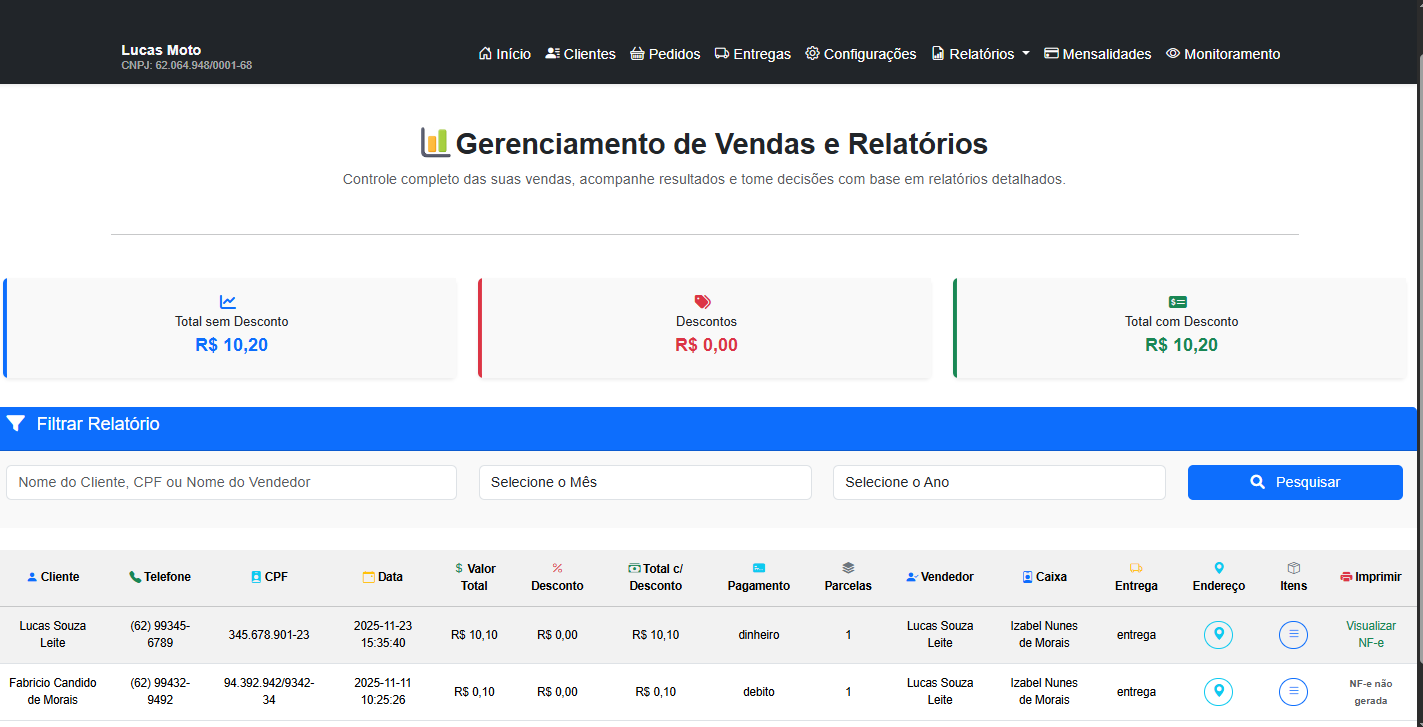1423x727 pixels.
Task: Click the pin icon in the Endereço column header
Action: pos(1218,568)
